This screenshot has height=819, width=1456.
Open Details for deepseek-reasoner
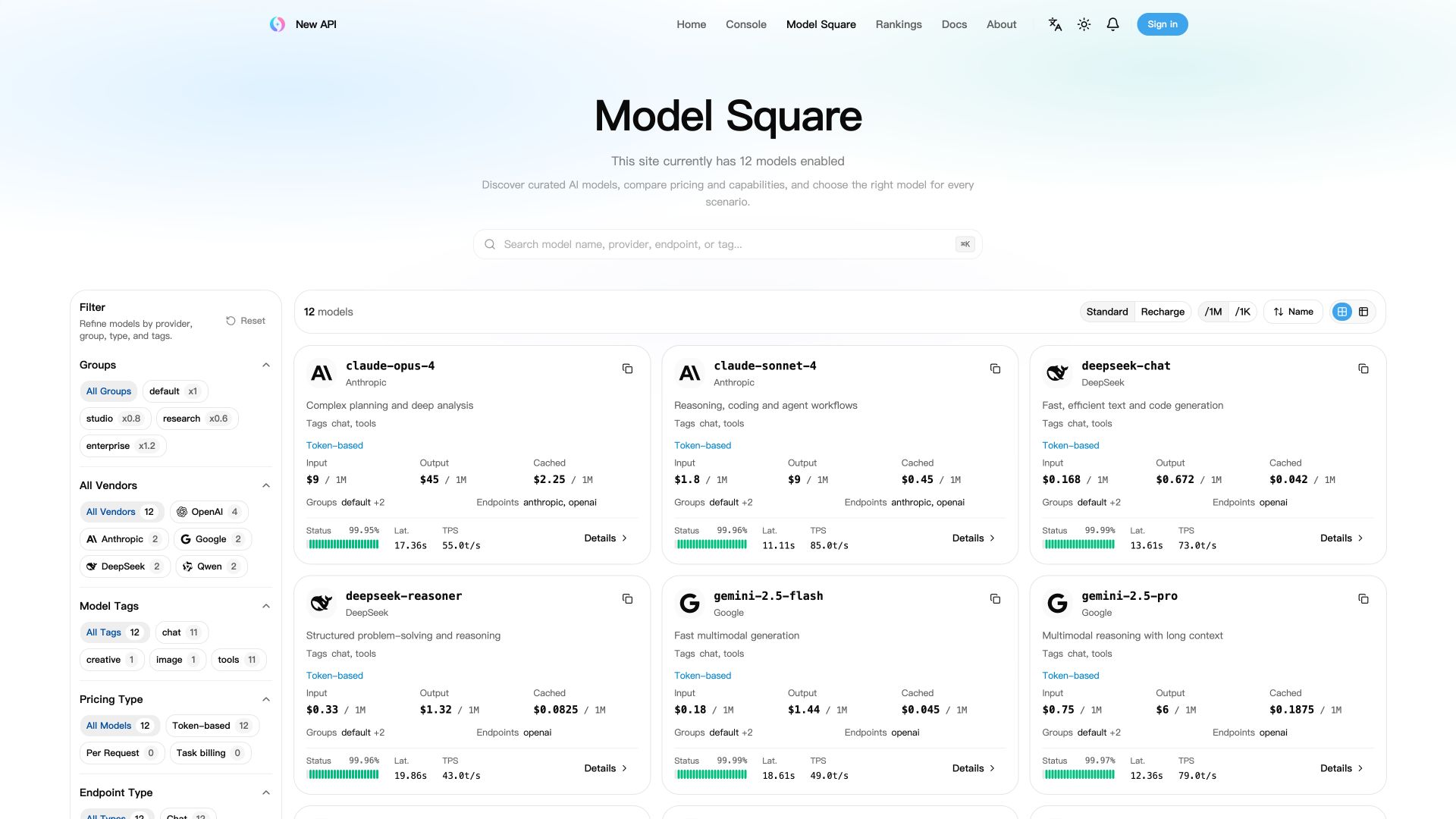click(606, 769)
